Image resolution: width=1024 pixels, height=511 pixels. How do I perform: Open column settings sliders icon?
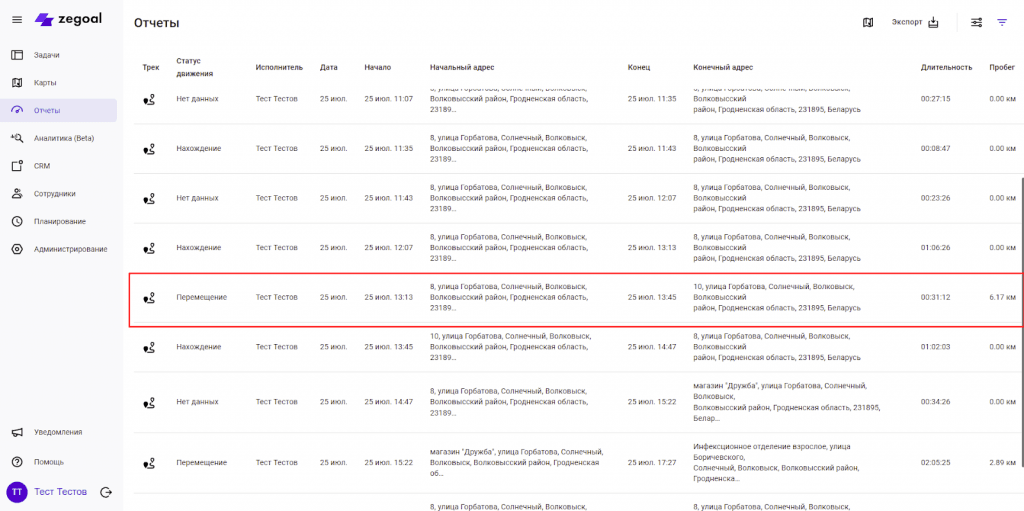tap(977, 22)
